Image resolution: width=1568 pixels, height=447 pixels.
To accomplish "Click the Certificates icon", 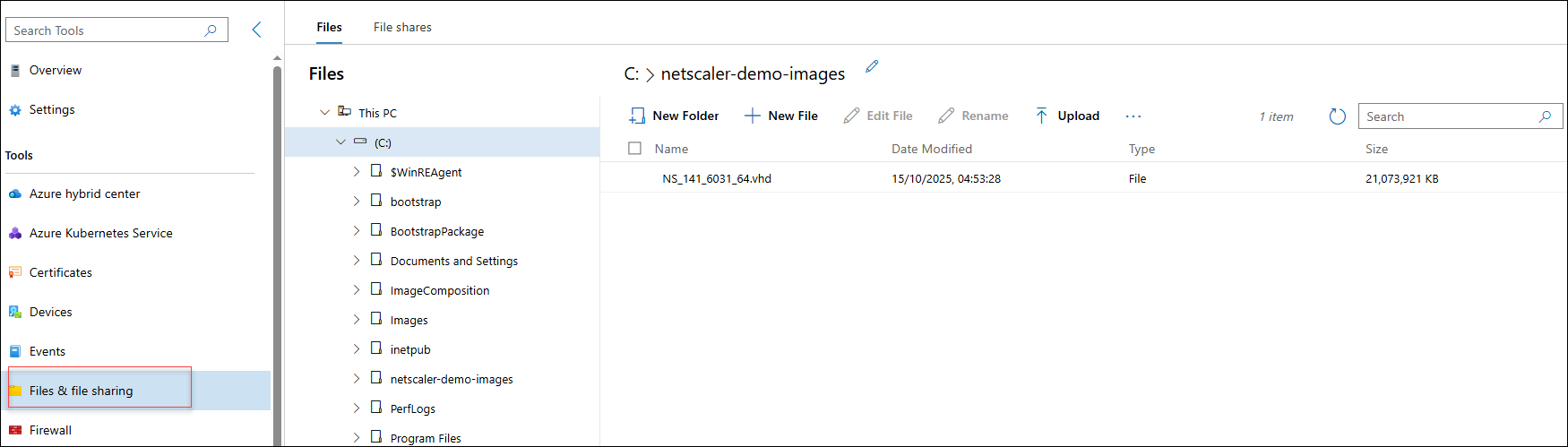I will pyautogui.click(x=15, y=272).
